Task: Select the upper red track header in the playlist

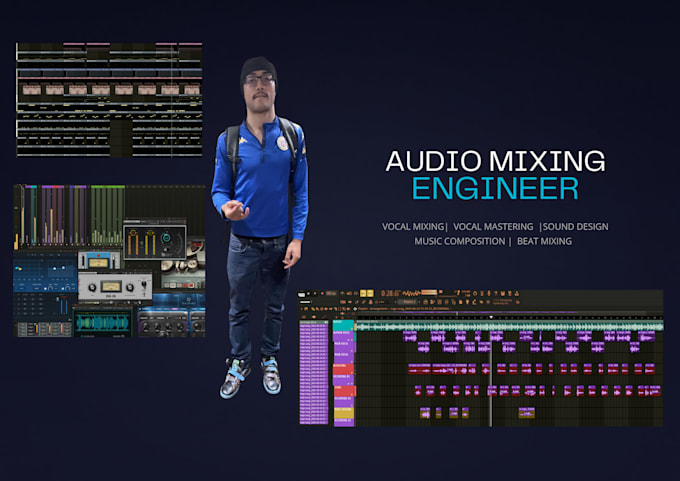Action: 343,369
